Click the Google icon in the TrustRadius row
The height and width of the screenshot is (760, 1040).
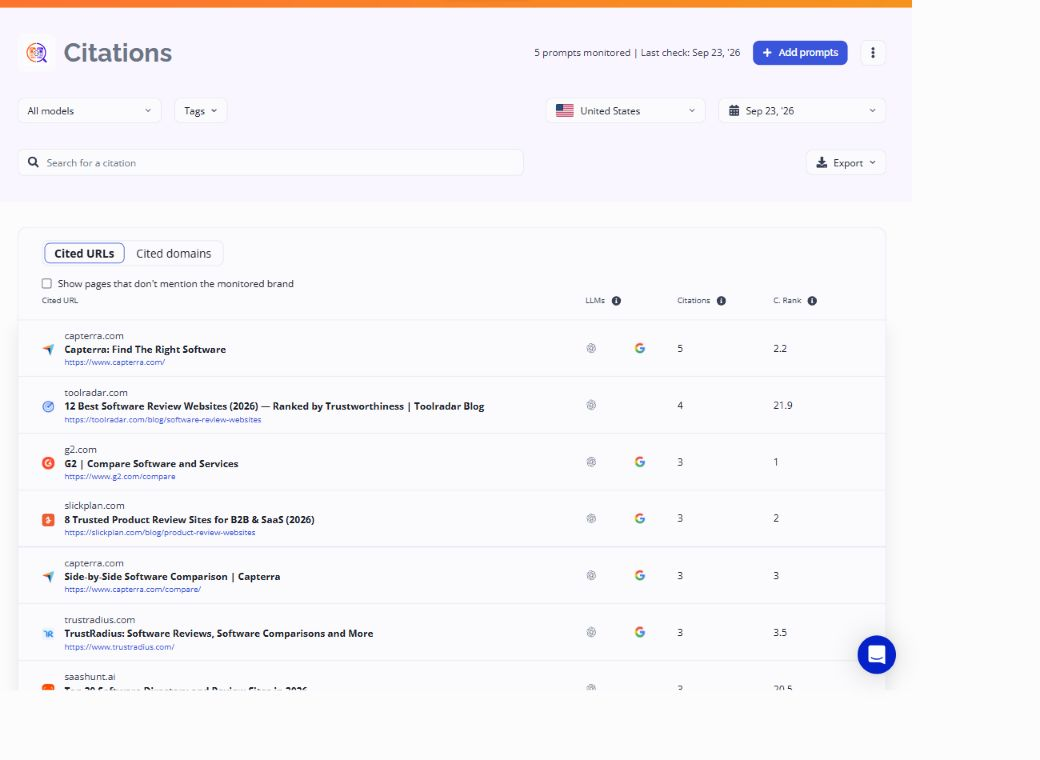point(639,633)
